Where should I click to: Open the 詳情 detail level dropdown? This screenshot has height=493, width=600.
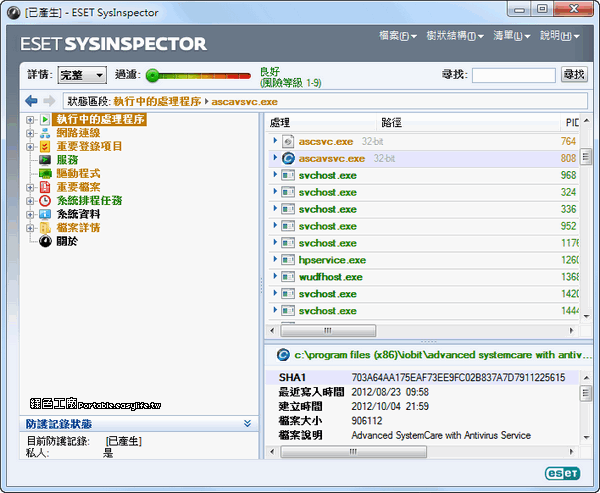click(82, 75)
